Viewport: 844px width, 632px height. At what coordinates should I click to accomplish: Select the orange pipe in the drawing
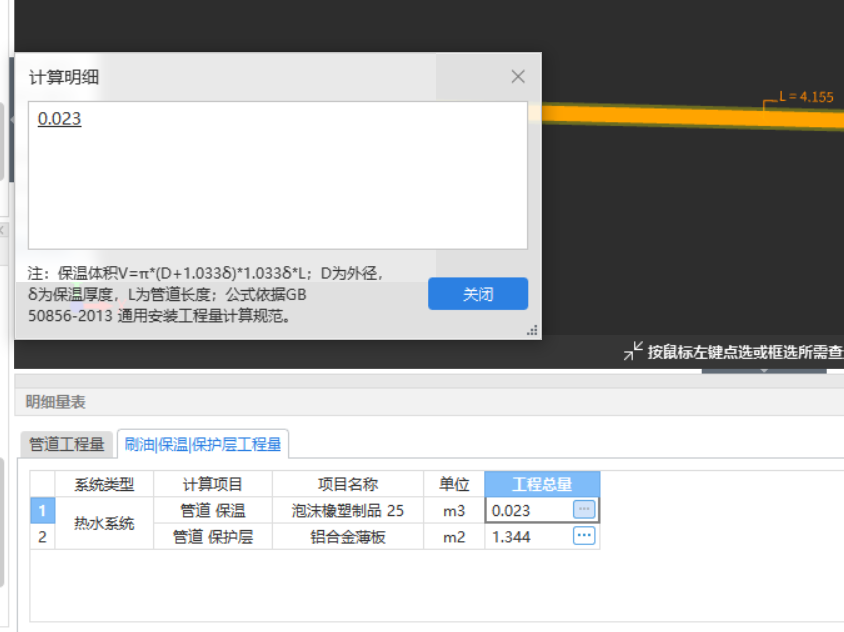694,116
